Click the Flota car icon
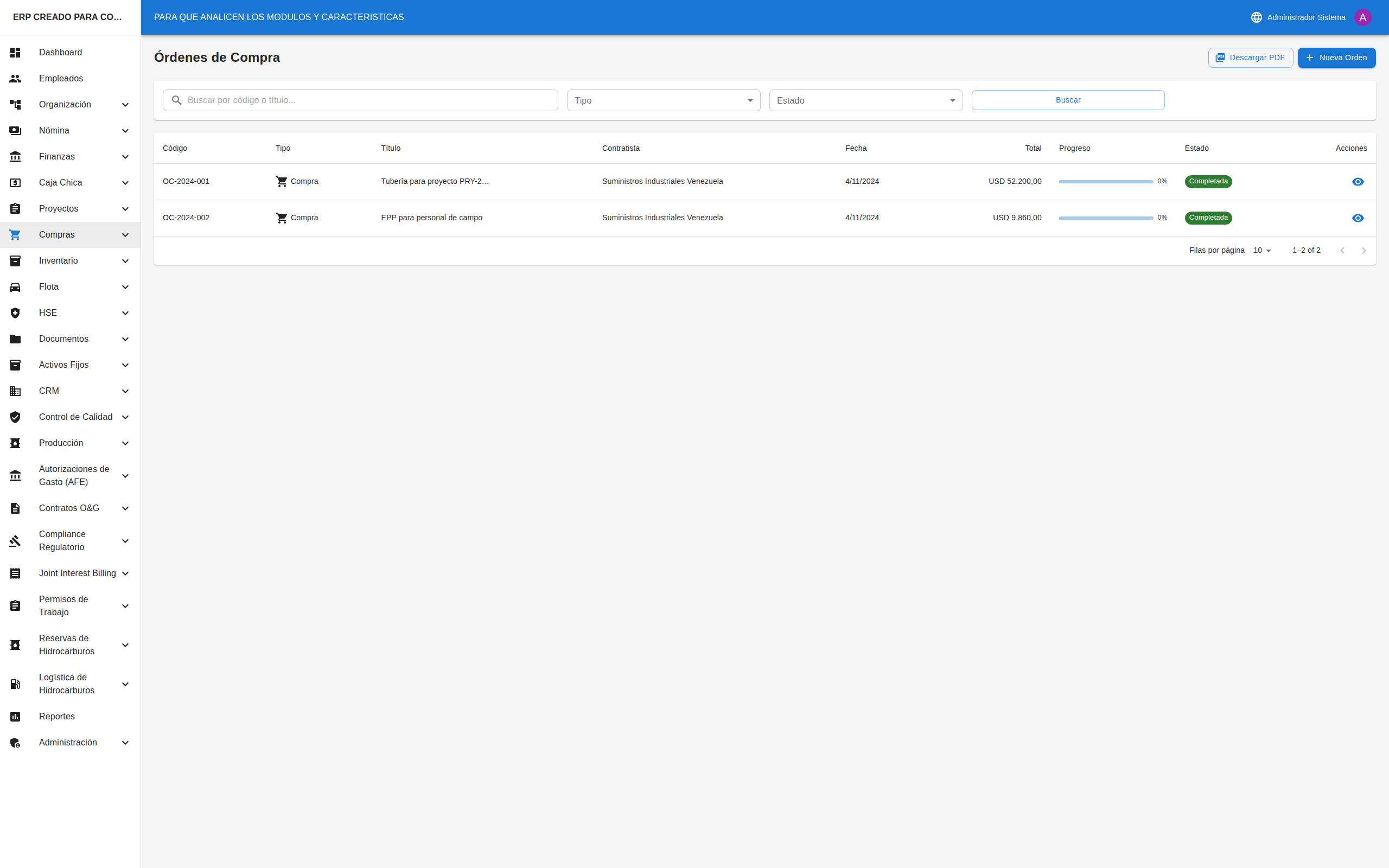This screenshot has width=1389, height=868. 16,287
